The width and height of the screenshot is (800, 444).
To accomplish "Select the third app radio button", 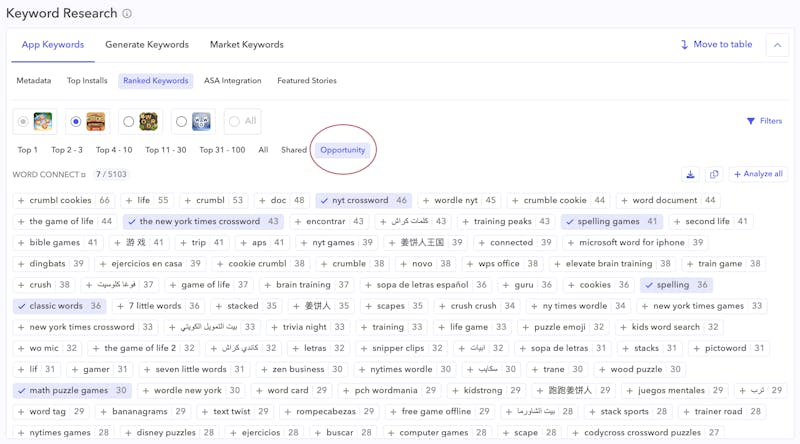I will pos(128,122).
